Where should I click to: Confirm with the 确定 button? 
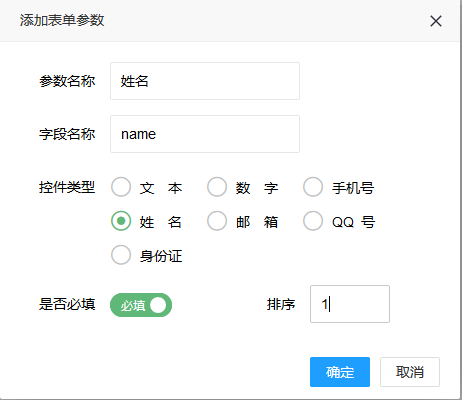340,372
